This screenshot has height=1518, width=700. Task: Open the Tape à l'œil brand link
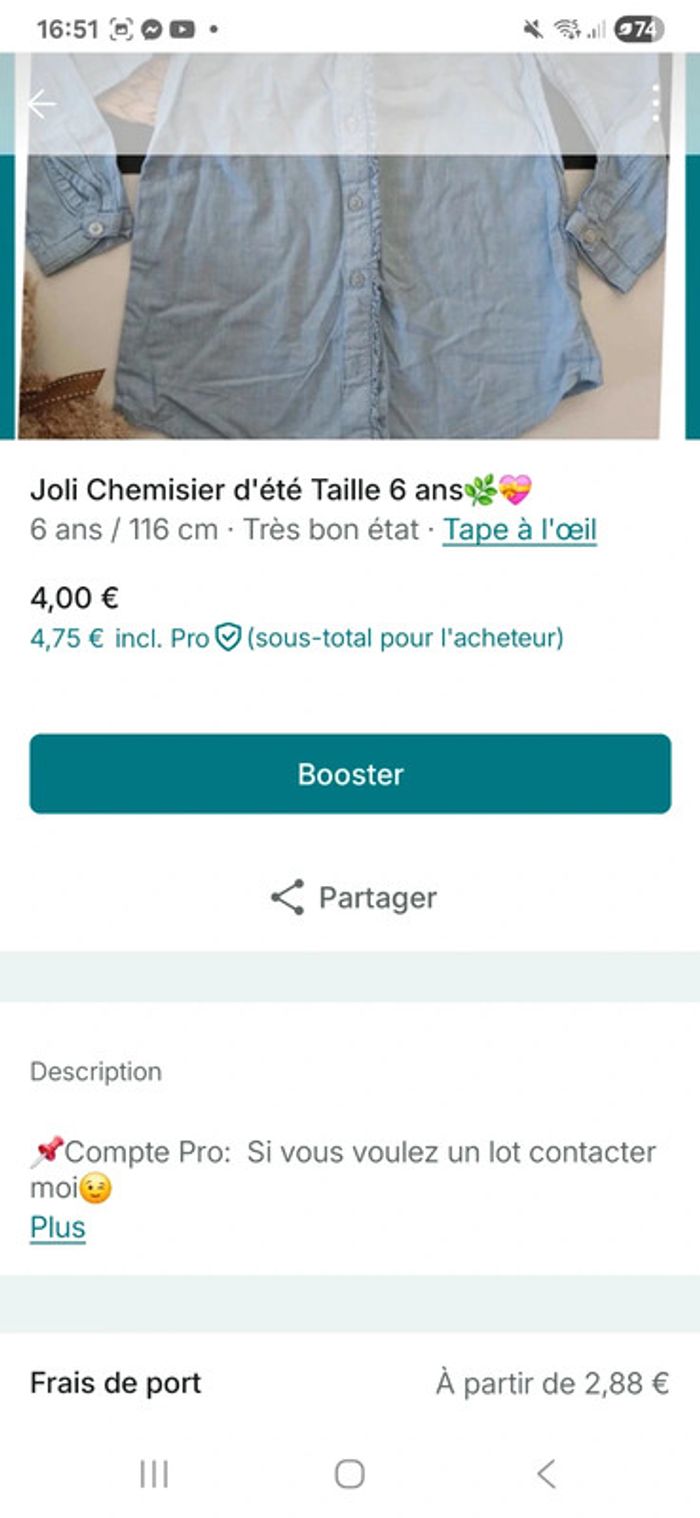pyautogui.click(x=519, y=529)
